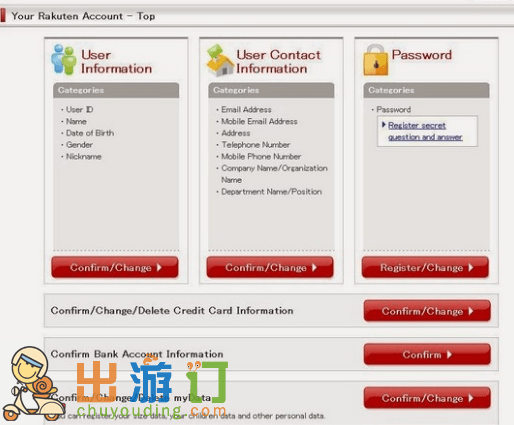Click Confirm/Change under User Information
Image resolution: width=514 pixels, height=425 pixels.
(115, 267)
